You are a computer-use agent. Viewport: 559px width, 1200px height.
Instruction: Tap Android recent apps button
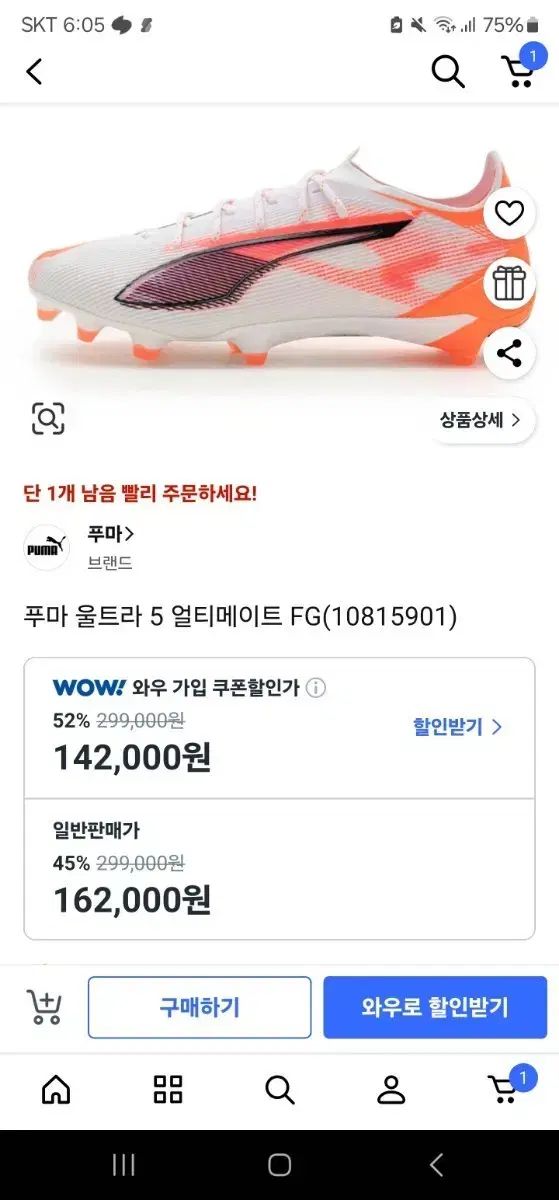point(123,1164)
